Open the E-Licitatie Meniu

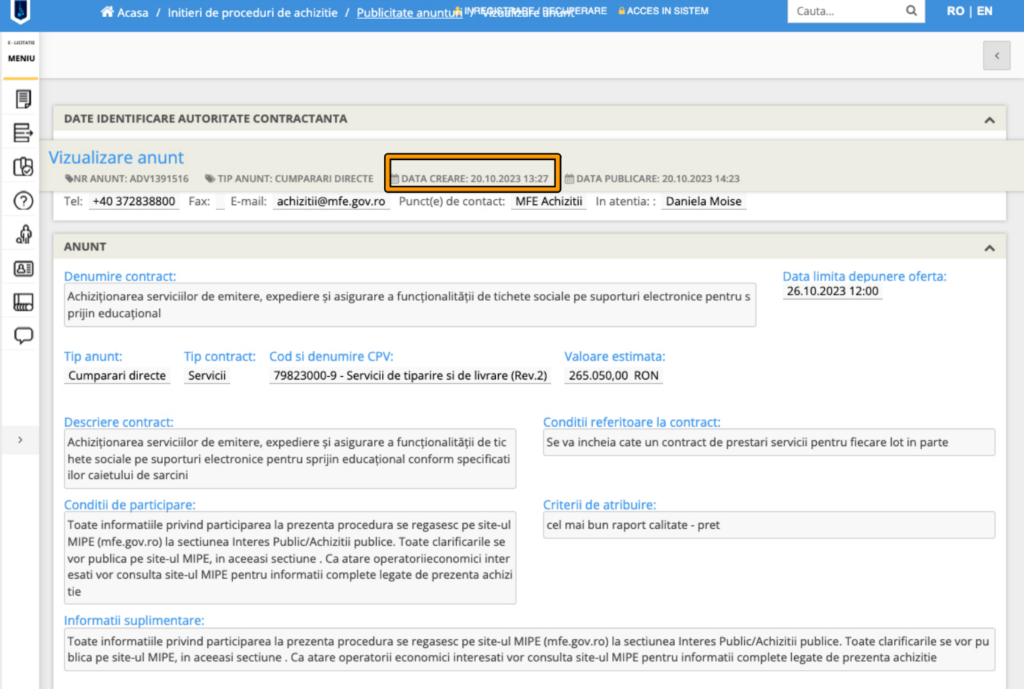tap(21, 55)
